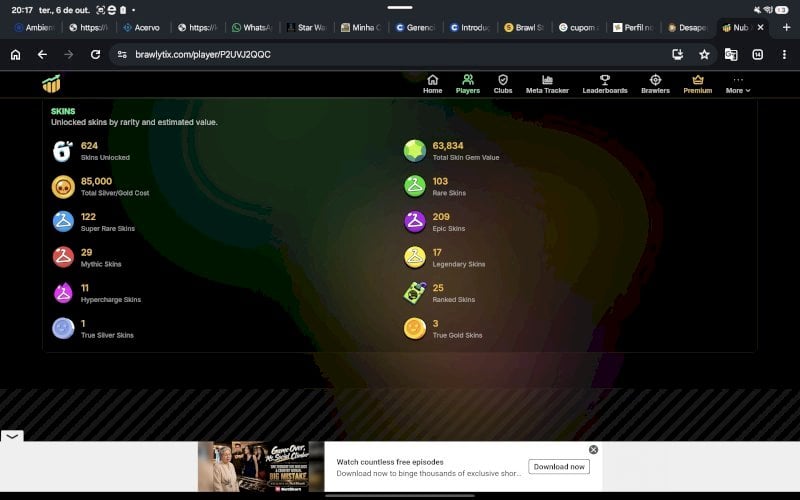800x500 pixels.
Task: Switch to the Star Wars tab
Action: (x=307, y=28)
